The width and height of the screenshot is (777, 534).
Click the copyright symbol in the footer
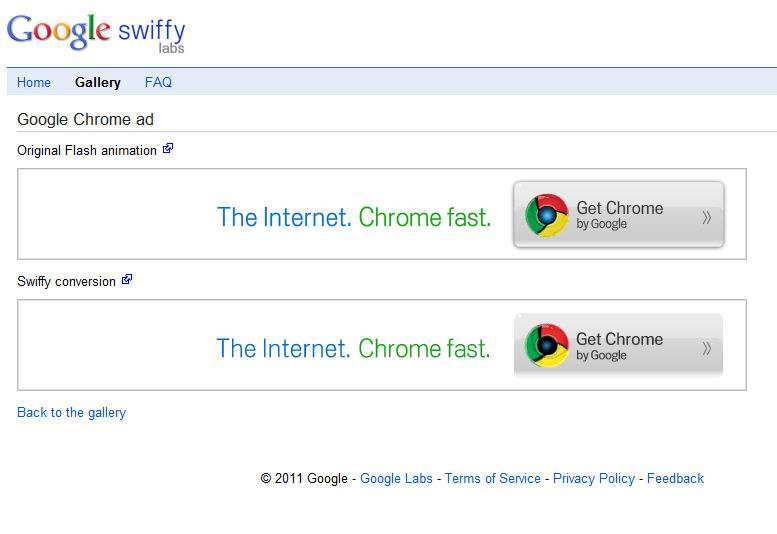coord(266,479)
